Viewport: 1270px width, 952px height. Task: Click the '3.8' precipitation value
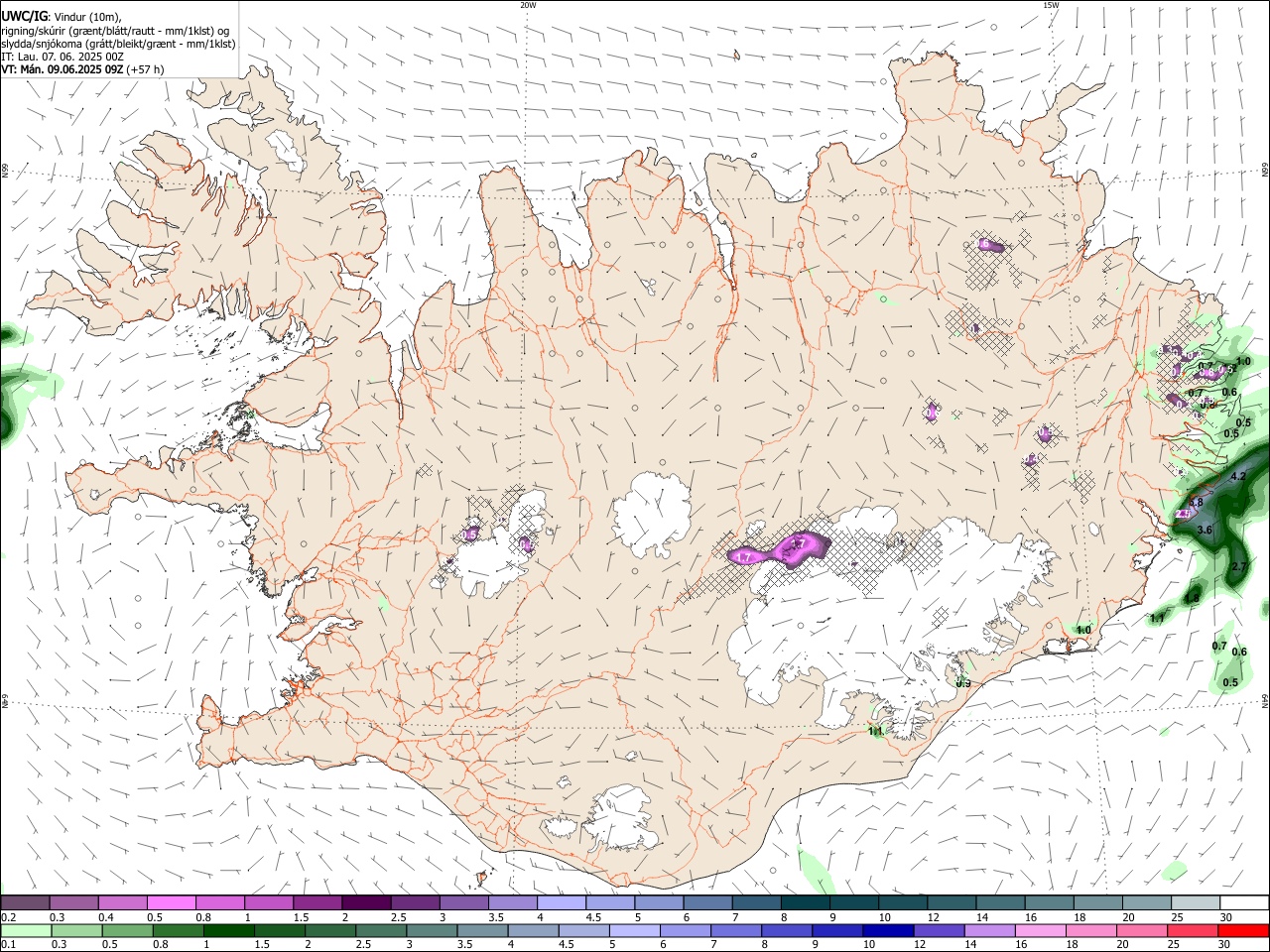coord(1196,503)
